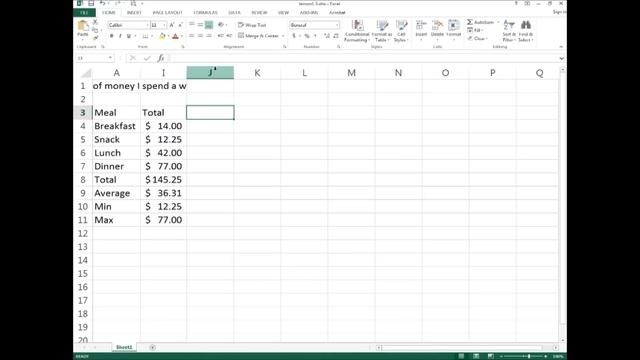This screenshot has height=360, width=640.
Task: Open the Merge & Center dropdown arrow
Action: point(283,36)
